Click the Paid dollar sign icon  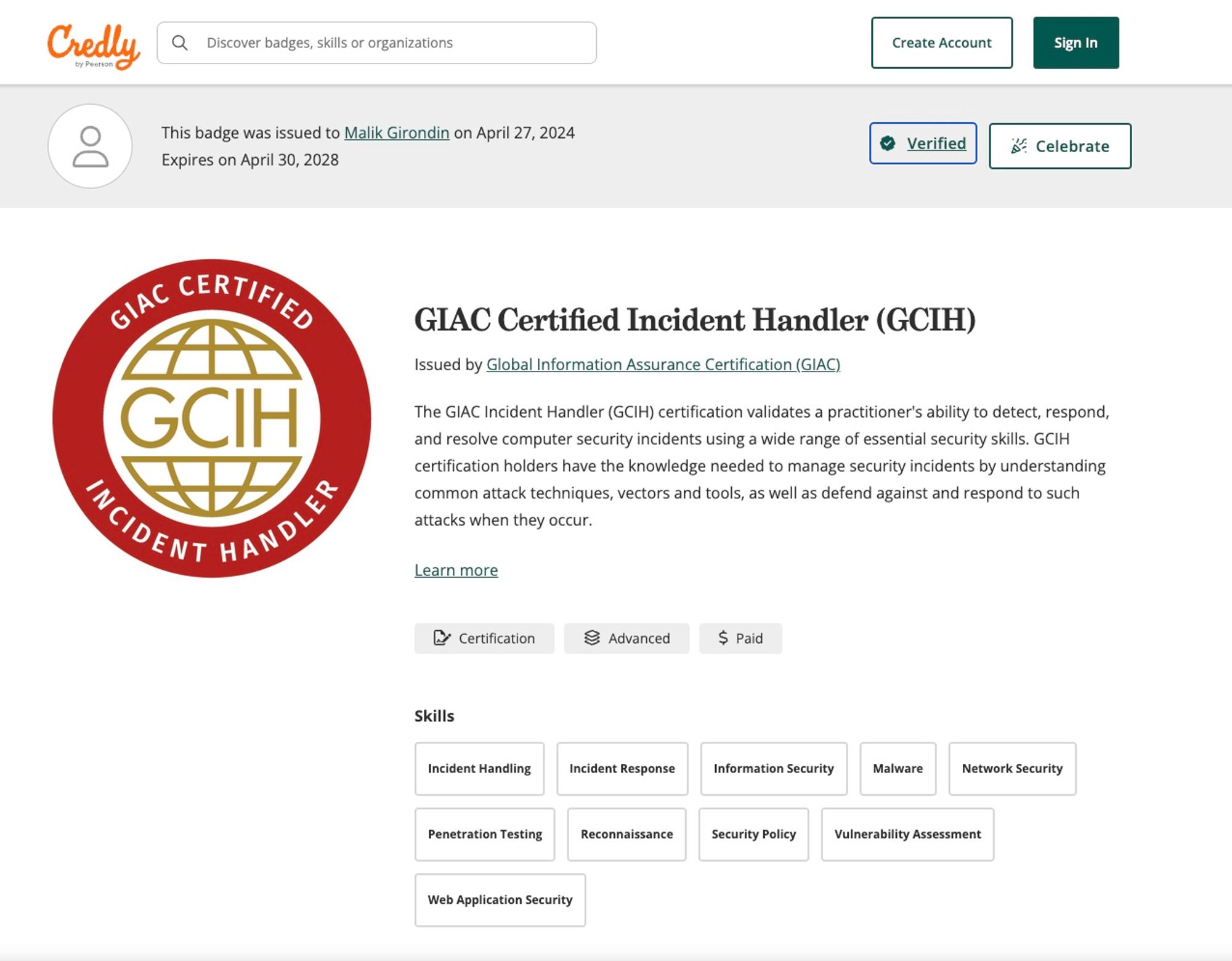[x=723, y=638]
